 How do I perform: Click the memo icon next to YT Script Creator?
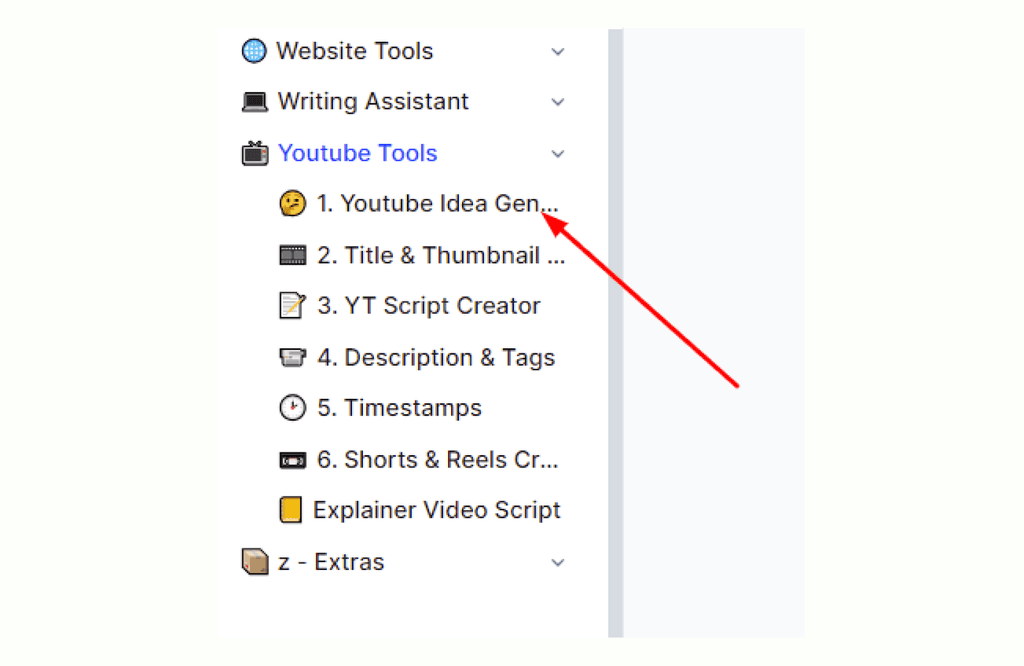tap(291, 306)
